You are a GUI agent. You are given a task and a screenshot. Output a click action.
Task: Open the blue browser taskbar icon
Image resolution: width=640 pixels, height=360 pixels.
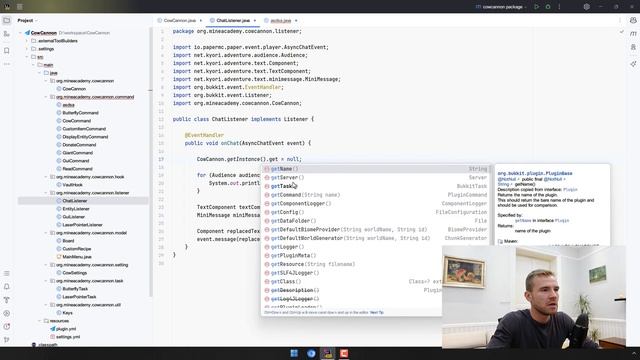coord(311,353)
